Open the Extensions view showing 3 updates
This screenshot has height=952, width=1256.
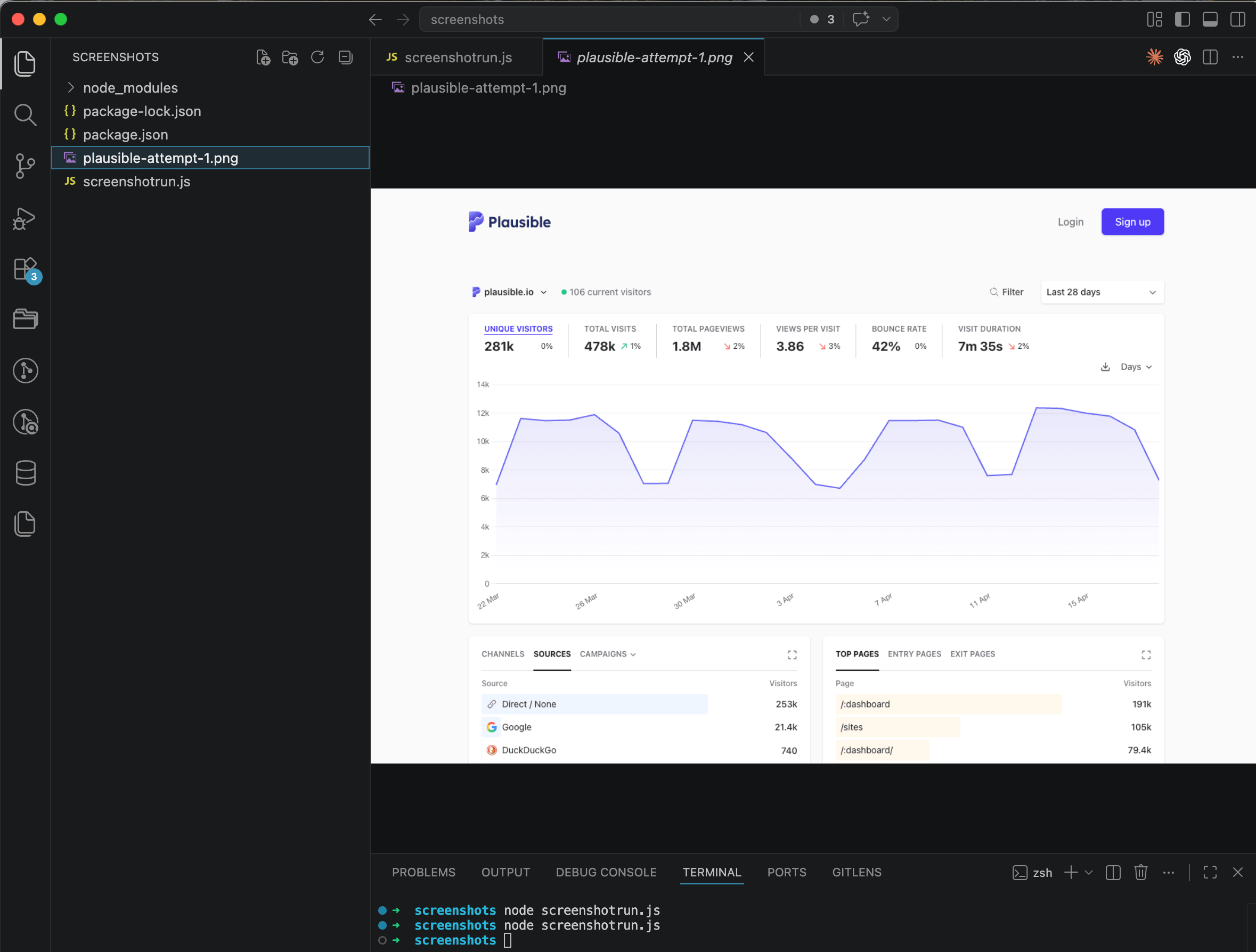[x=25, y=268]
